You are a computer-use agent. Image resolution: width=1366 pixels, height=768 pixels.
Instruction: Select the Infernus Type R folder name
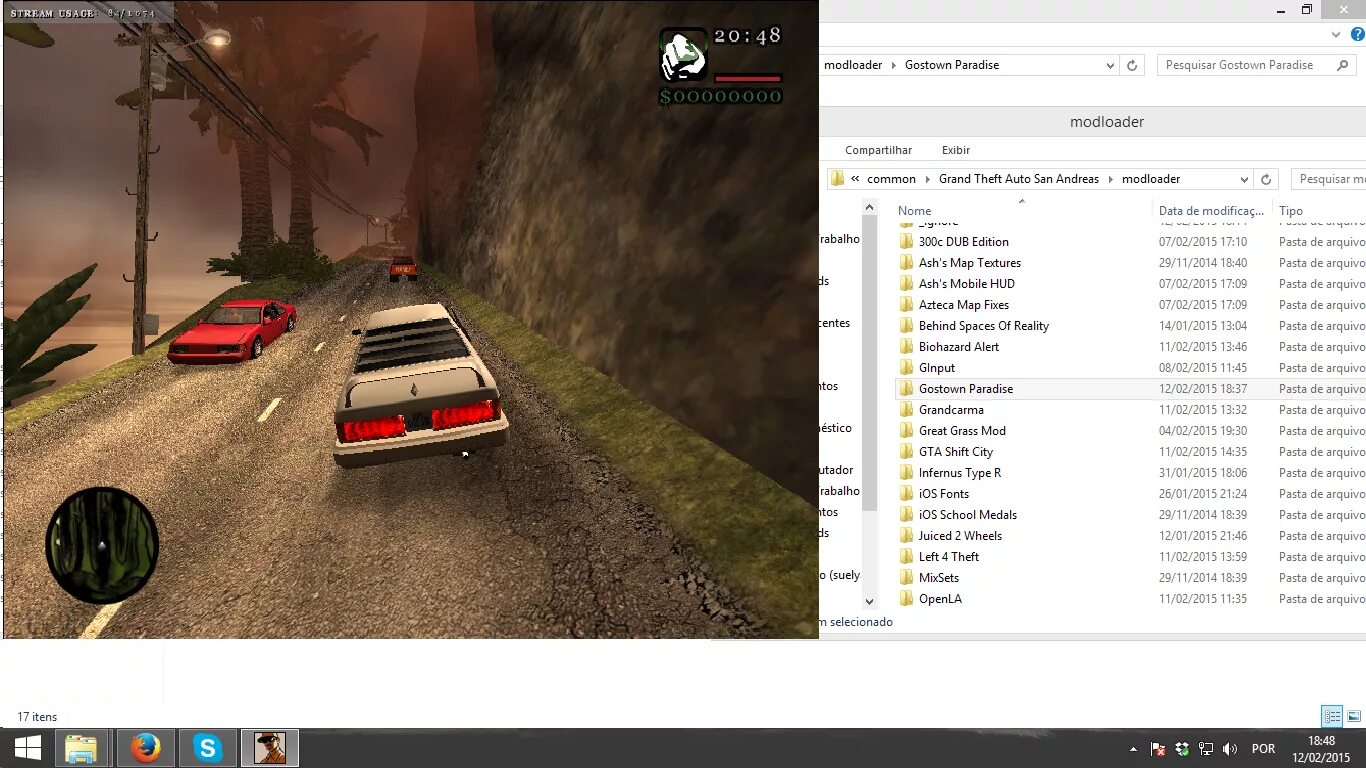coord(960,473)
